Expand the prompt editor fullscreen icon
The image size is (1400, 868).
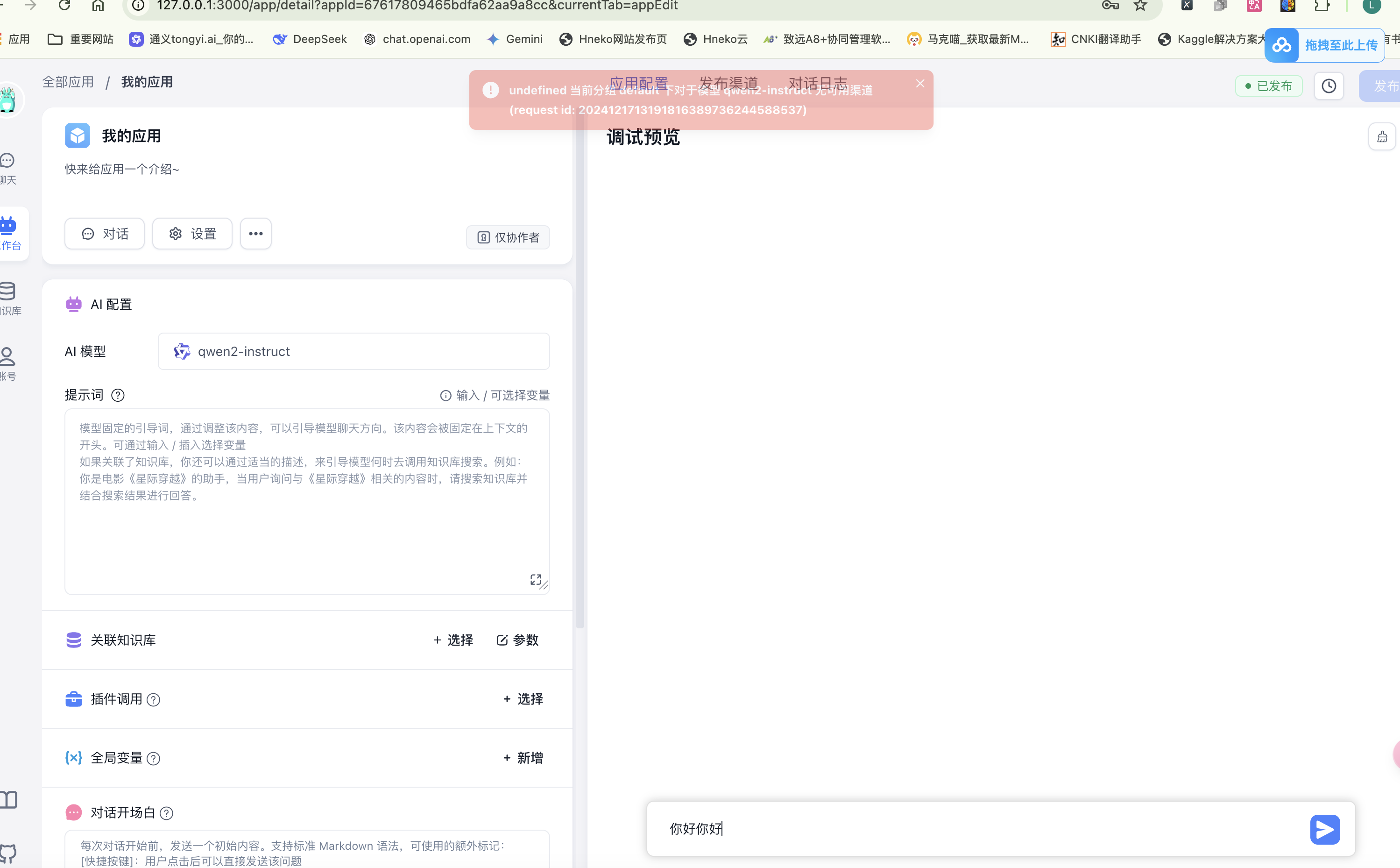535,579
